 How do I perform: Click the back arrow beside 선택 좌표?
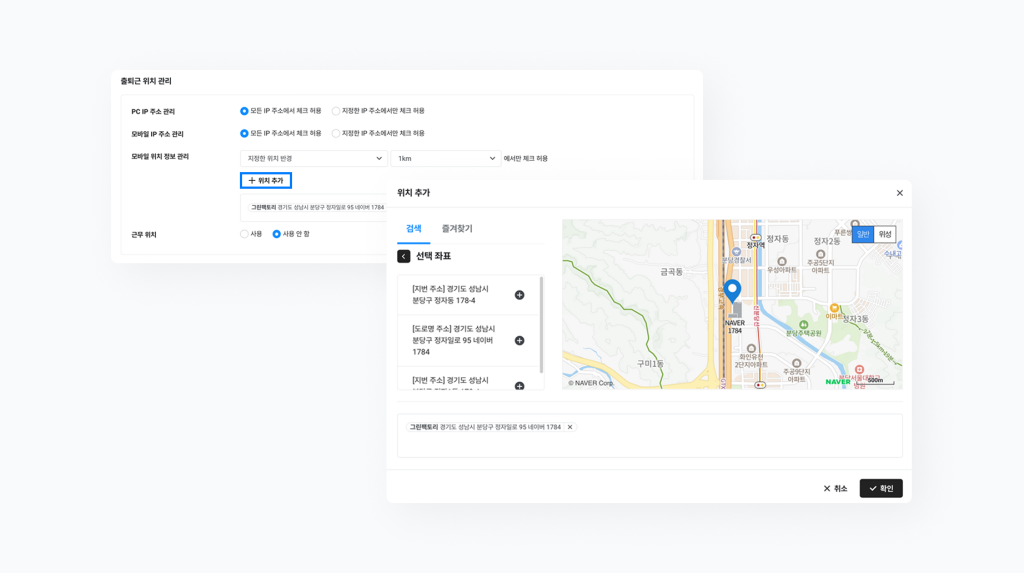coord(404,257)
